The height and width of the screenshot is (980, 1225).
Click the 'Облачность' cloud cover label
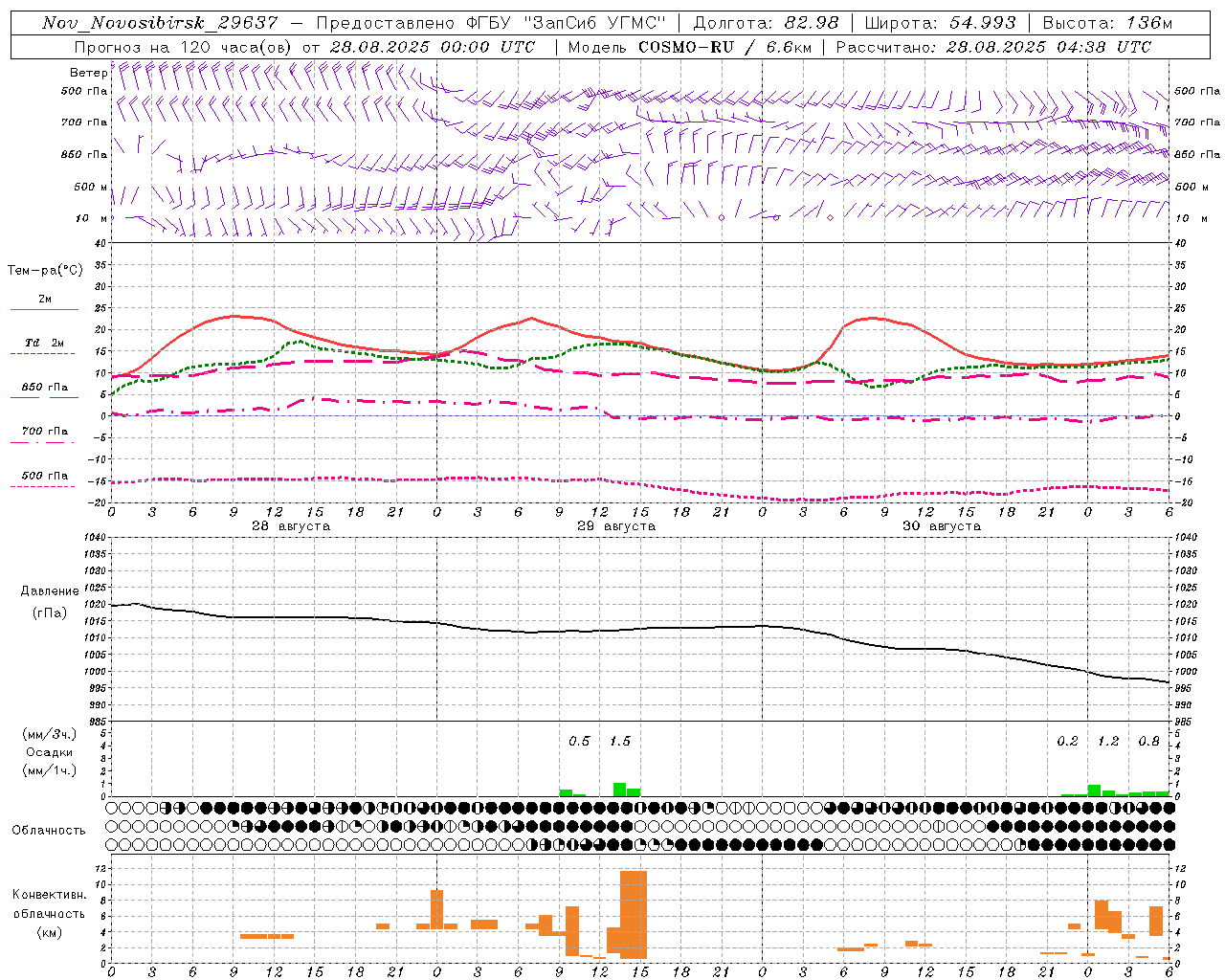click(x=49, y=831)
